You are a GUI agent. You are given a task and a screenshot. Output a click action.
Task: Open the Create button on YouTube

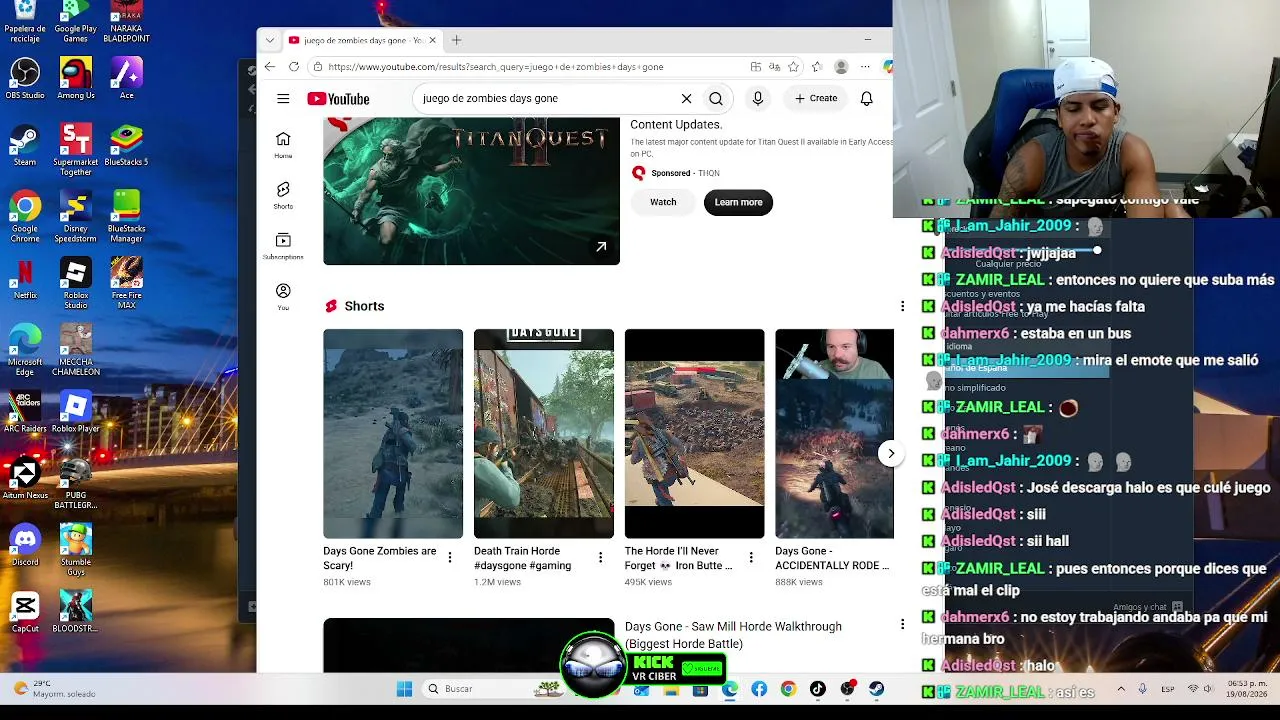point(816,98)
